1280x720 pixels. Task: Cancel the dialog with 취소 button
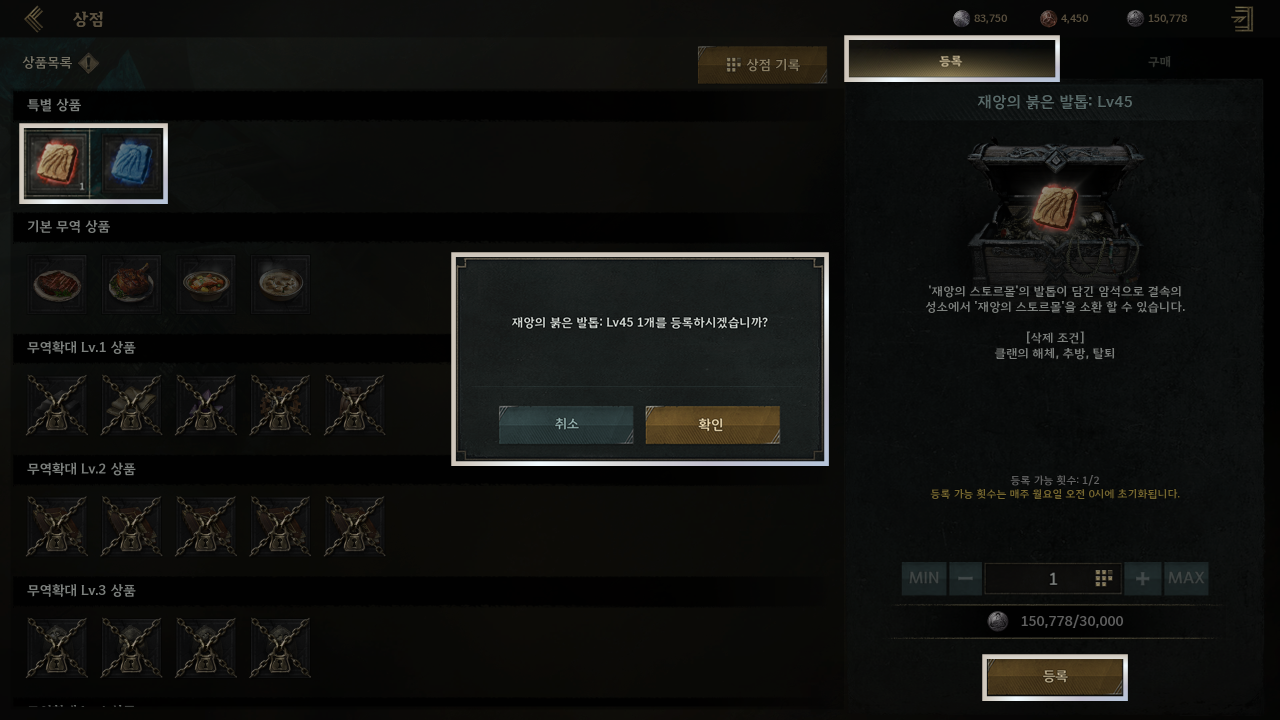point(566,424)
